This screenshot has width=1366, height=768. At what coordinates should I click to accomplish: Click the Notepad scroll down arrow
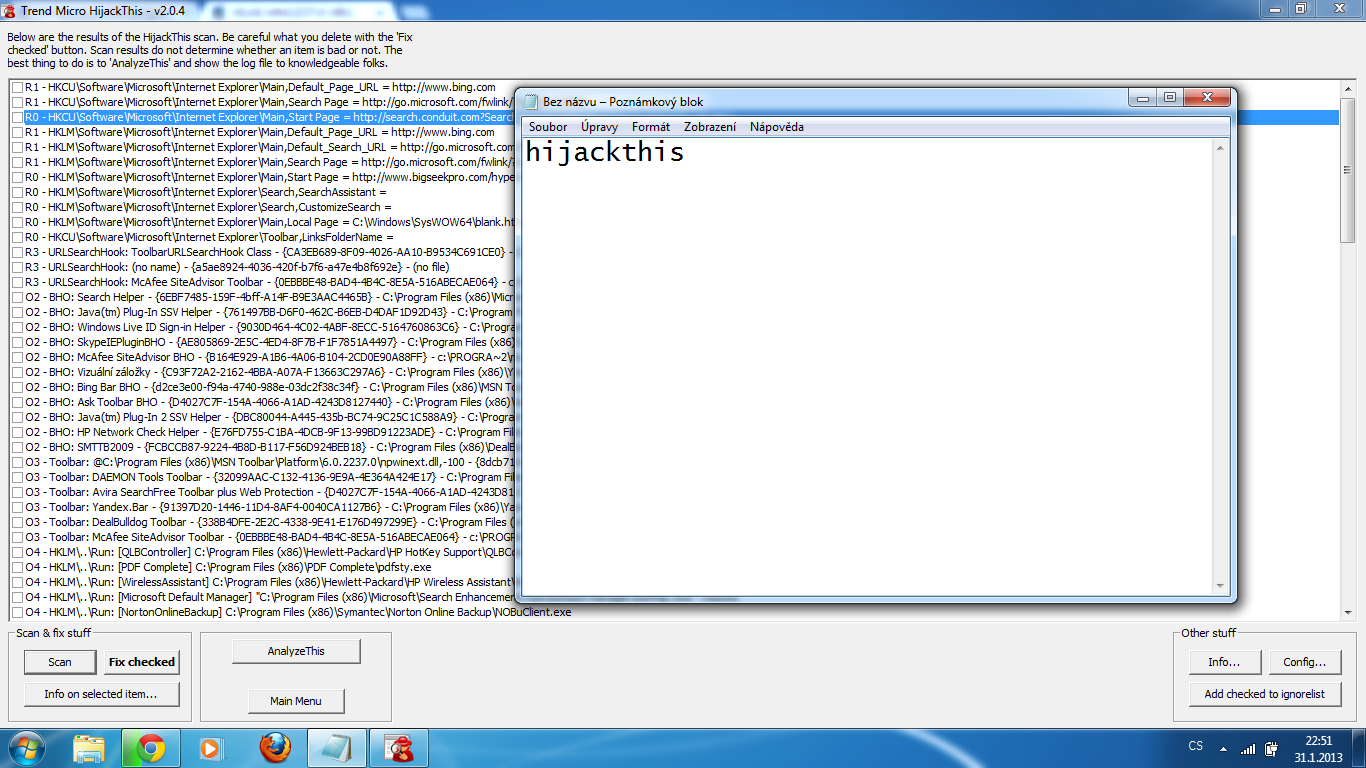(x=1221, y=586)
